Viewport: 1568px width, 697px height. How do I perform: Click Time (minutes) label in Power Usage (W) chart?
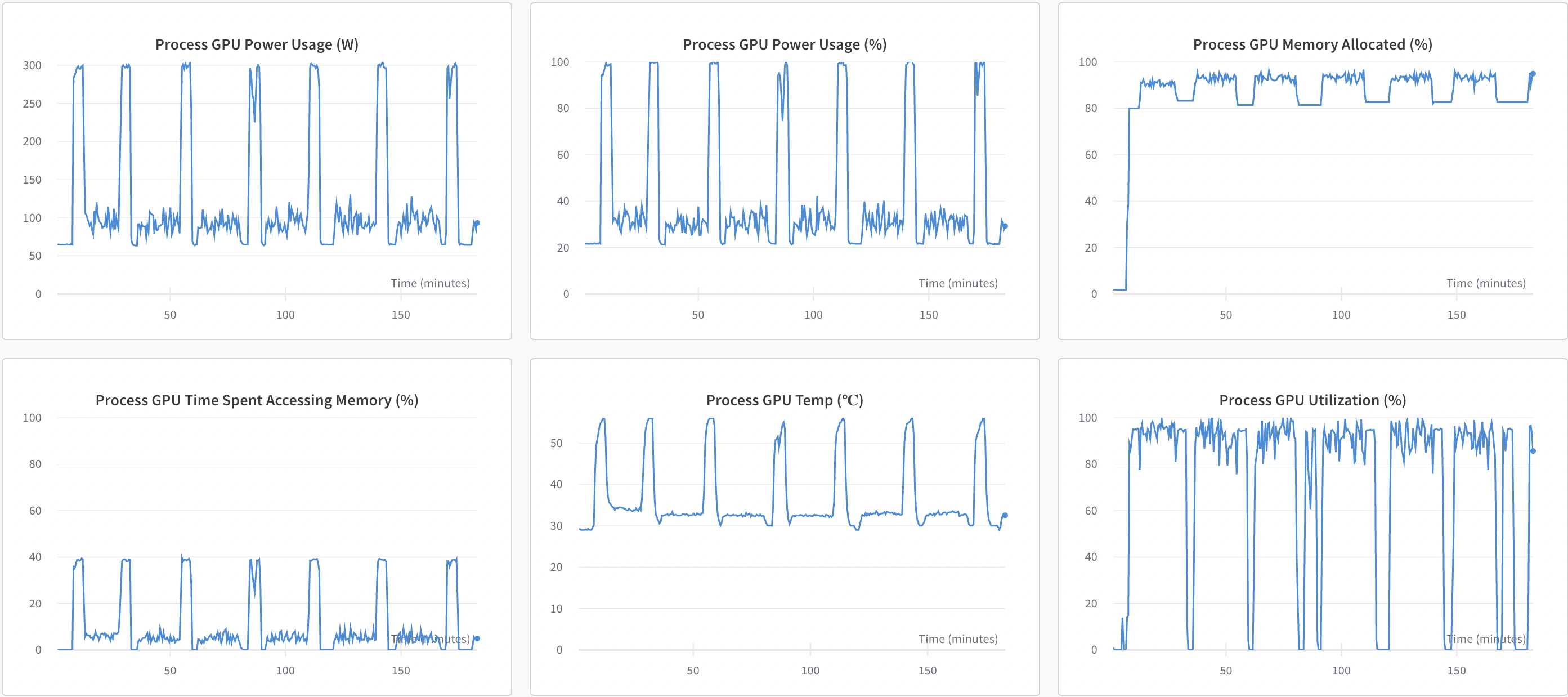point(430,283)
